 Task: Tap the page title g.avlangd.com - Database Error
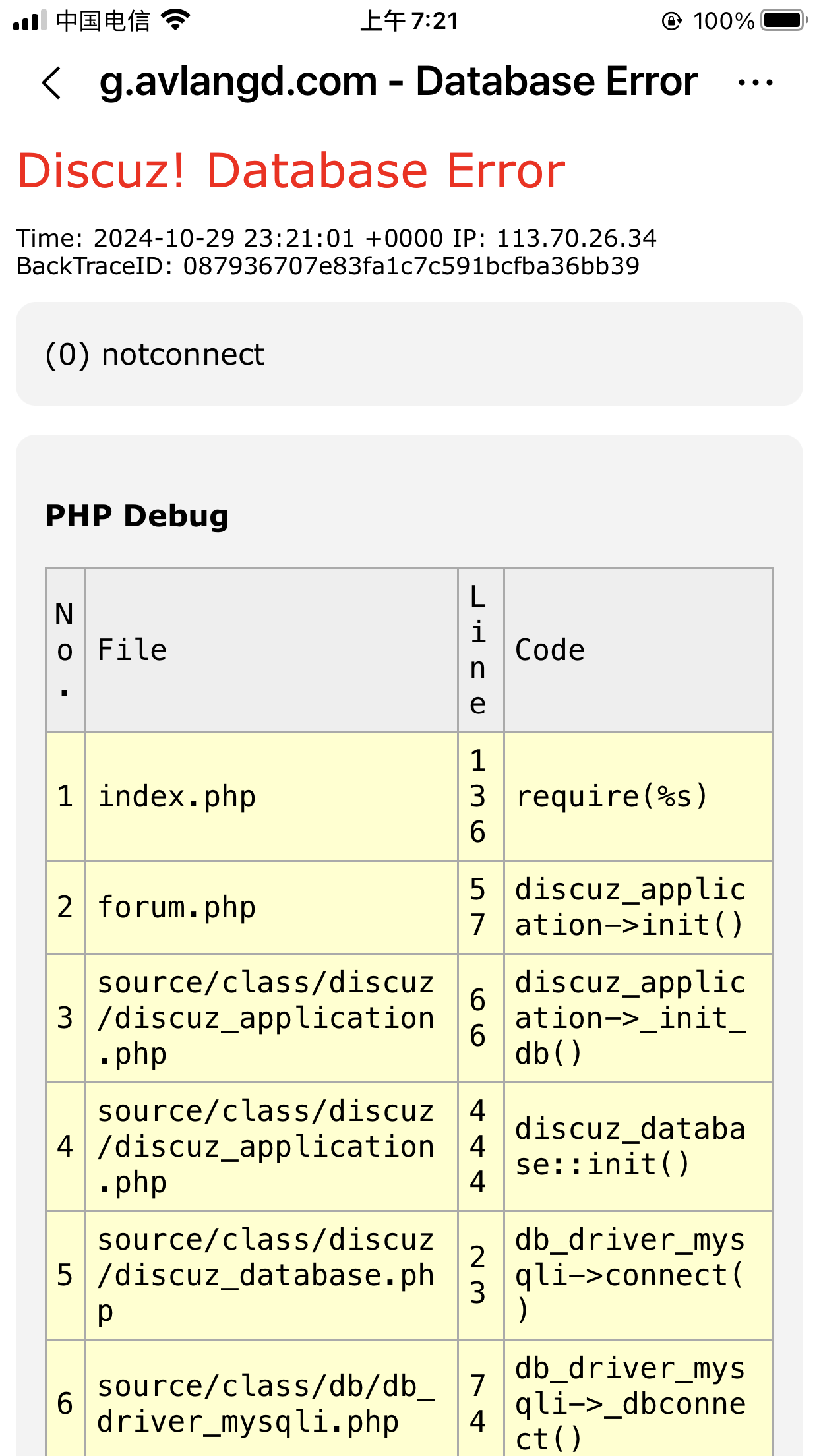coord(398,82)
